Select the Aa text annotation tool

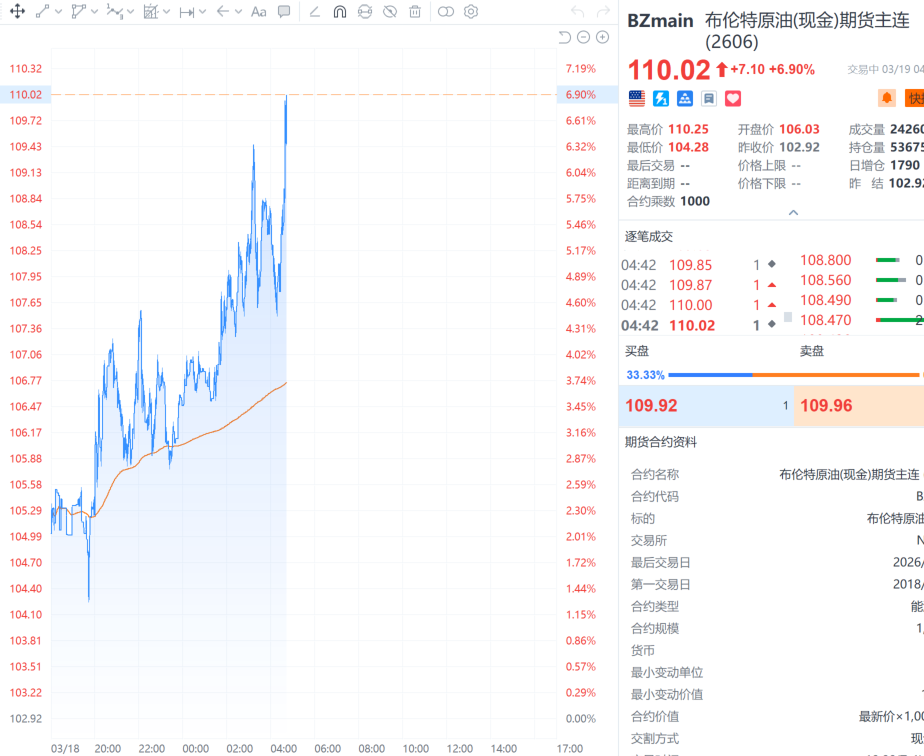pos(258,12)
